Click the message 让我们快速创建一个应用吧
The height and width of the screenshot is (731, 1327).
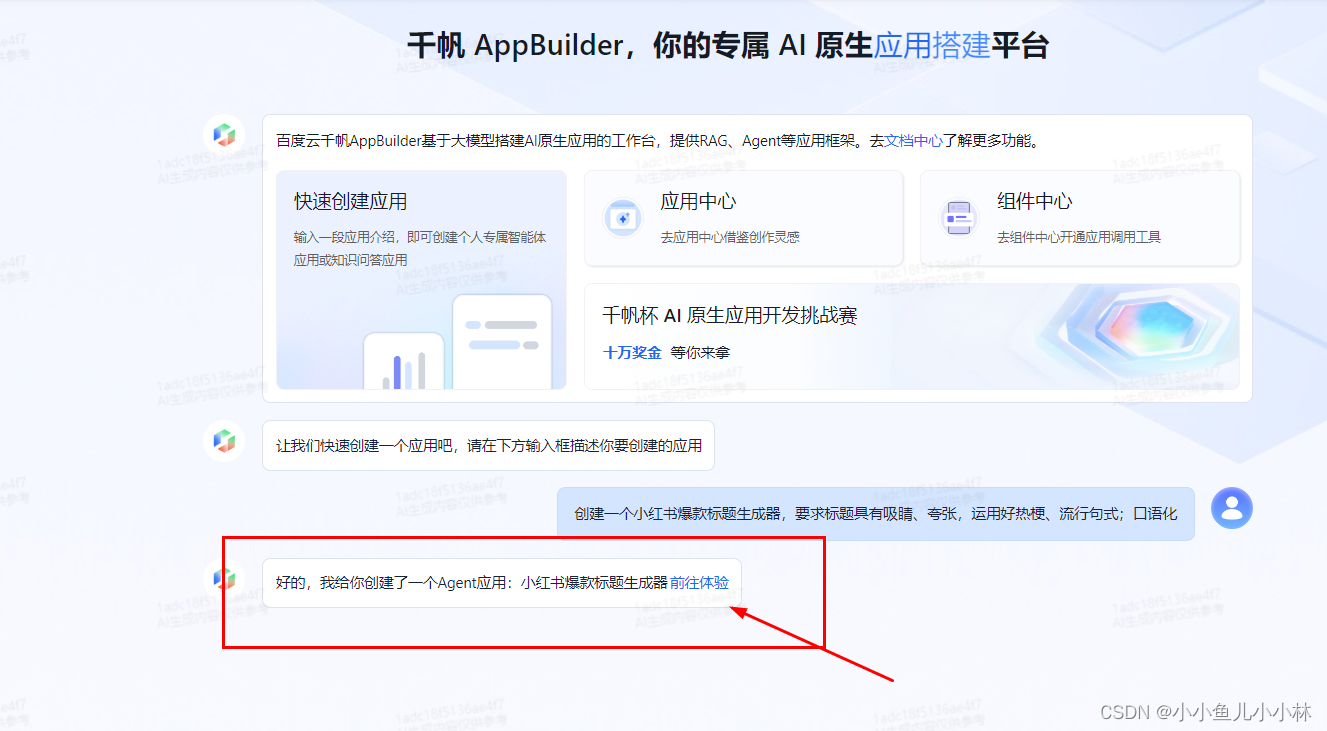[488, 445]
